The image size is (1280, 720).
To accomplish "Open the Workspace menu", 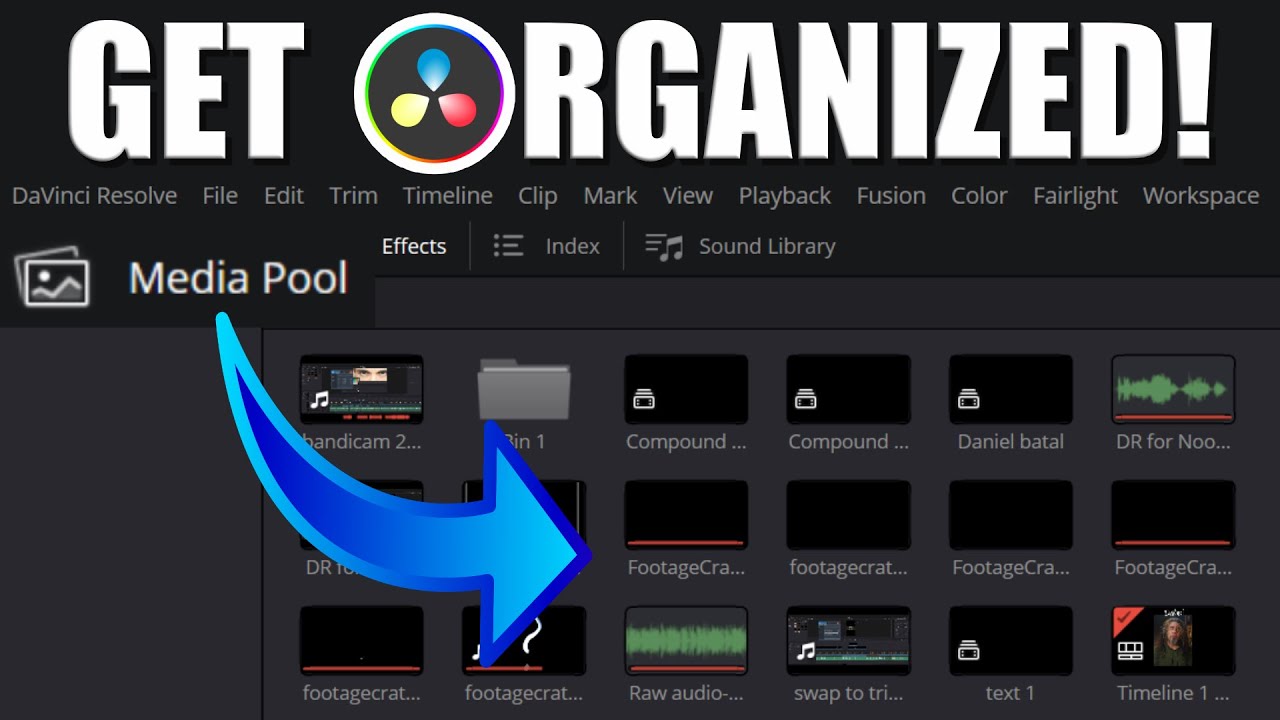I will coord(1201,195).
